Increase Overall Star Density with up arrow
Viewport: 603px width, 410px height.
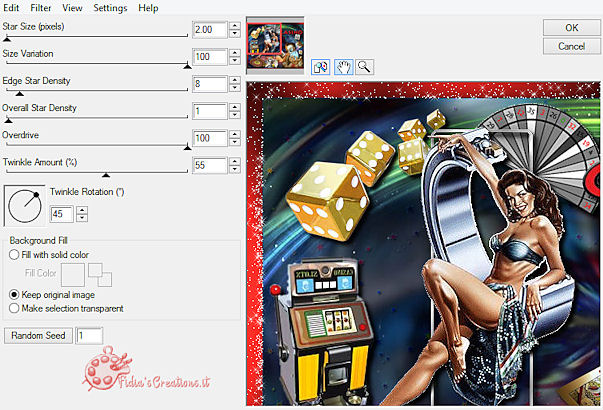pos(235,107)
